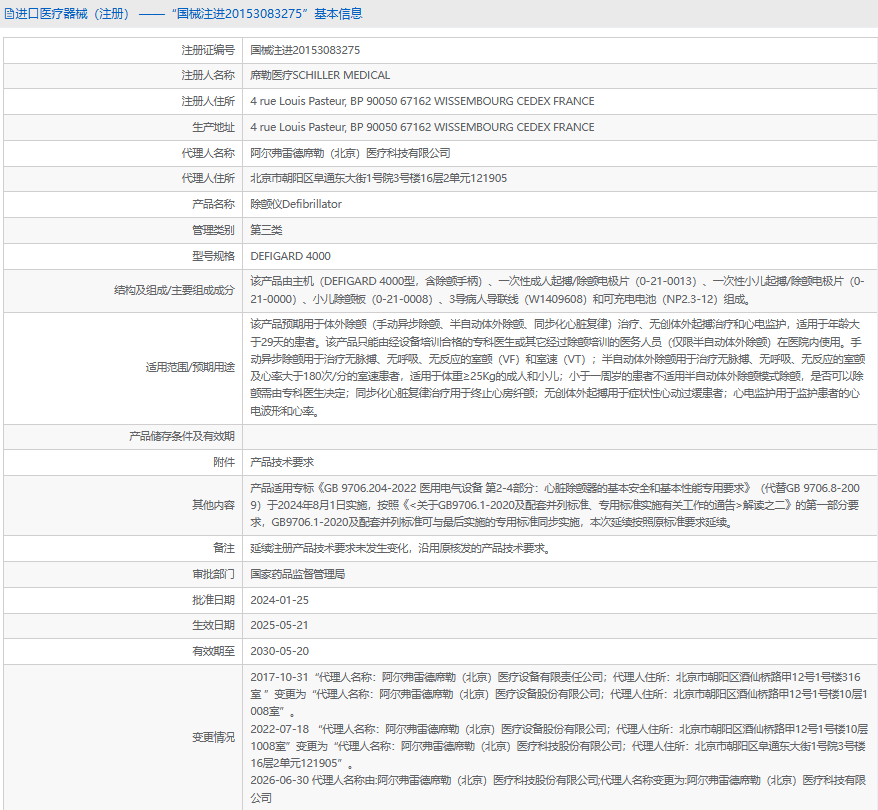Click the 审批部门 label
878x810 pixels.
pyautogui.click(x=213, y=574)
